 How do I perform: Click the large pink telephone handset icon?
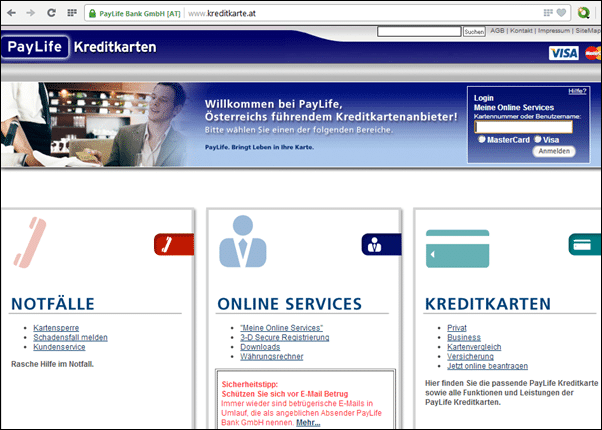(x=30, y=242)
